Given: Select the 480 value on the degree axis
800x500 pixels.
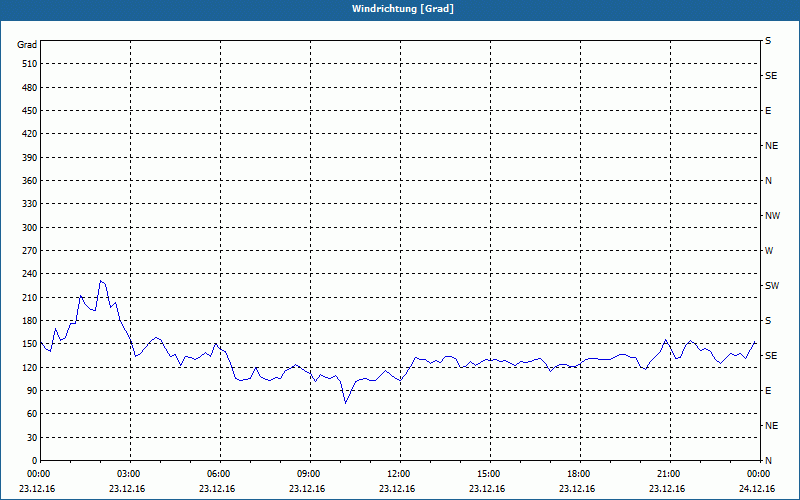Looking at the screenshot, I should (30, 88).
